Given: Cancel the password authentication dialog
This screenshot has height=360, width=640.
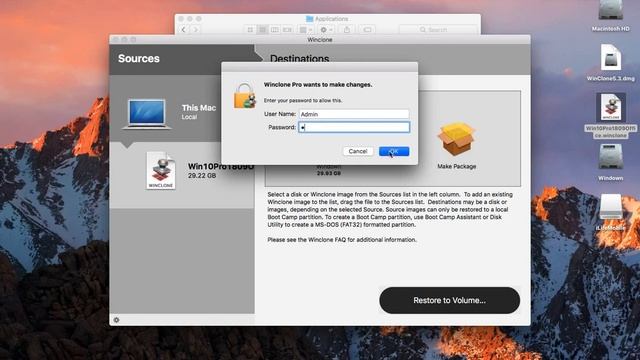Looking at the screenshot, I should coord(358,151).
